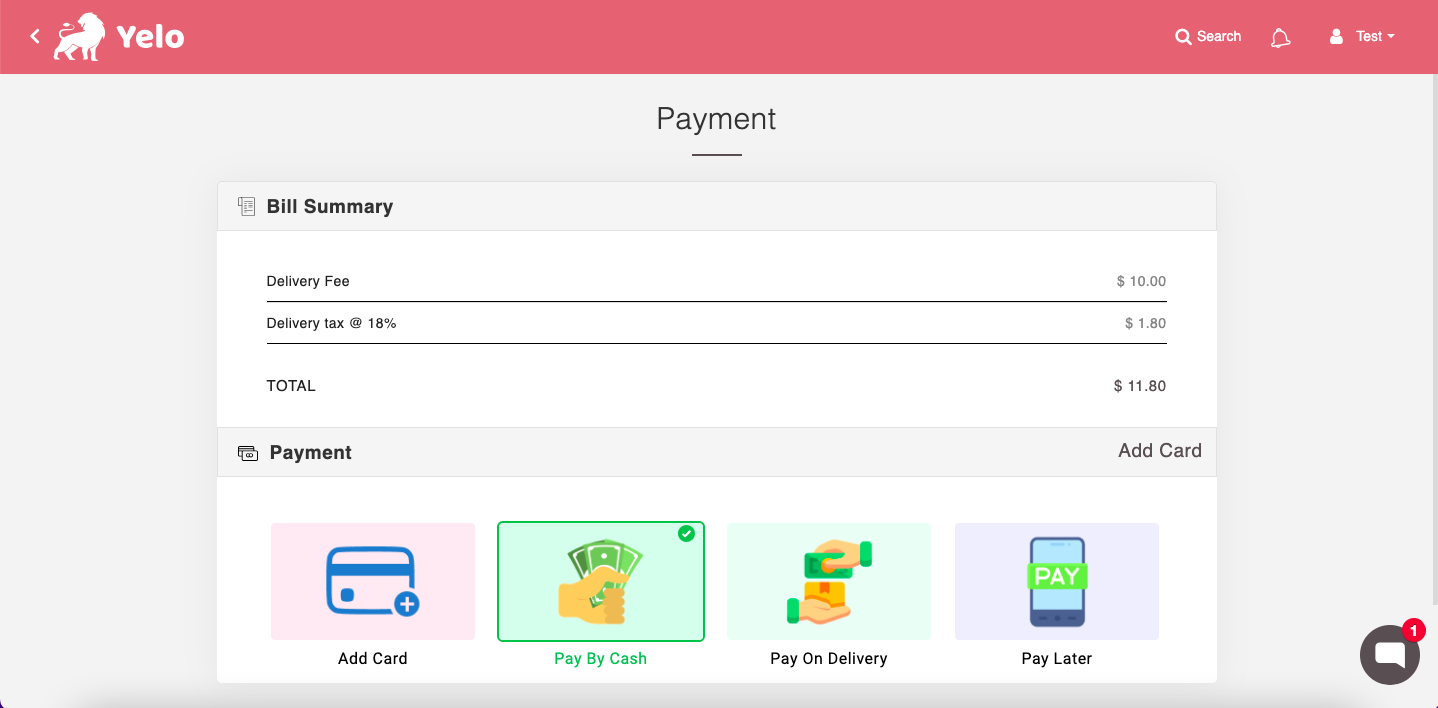Click the Delivery Fee row label

point(308,281)
